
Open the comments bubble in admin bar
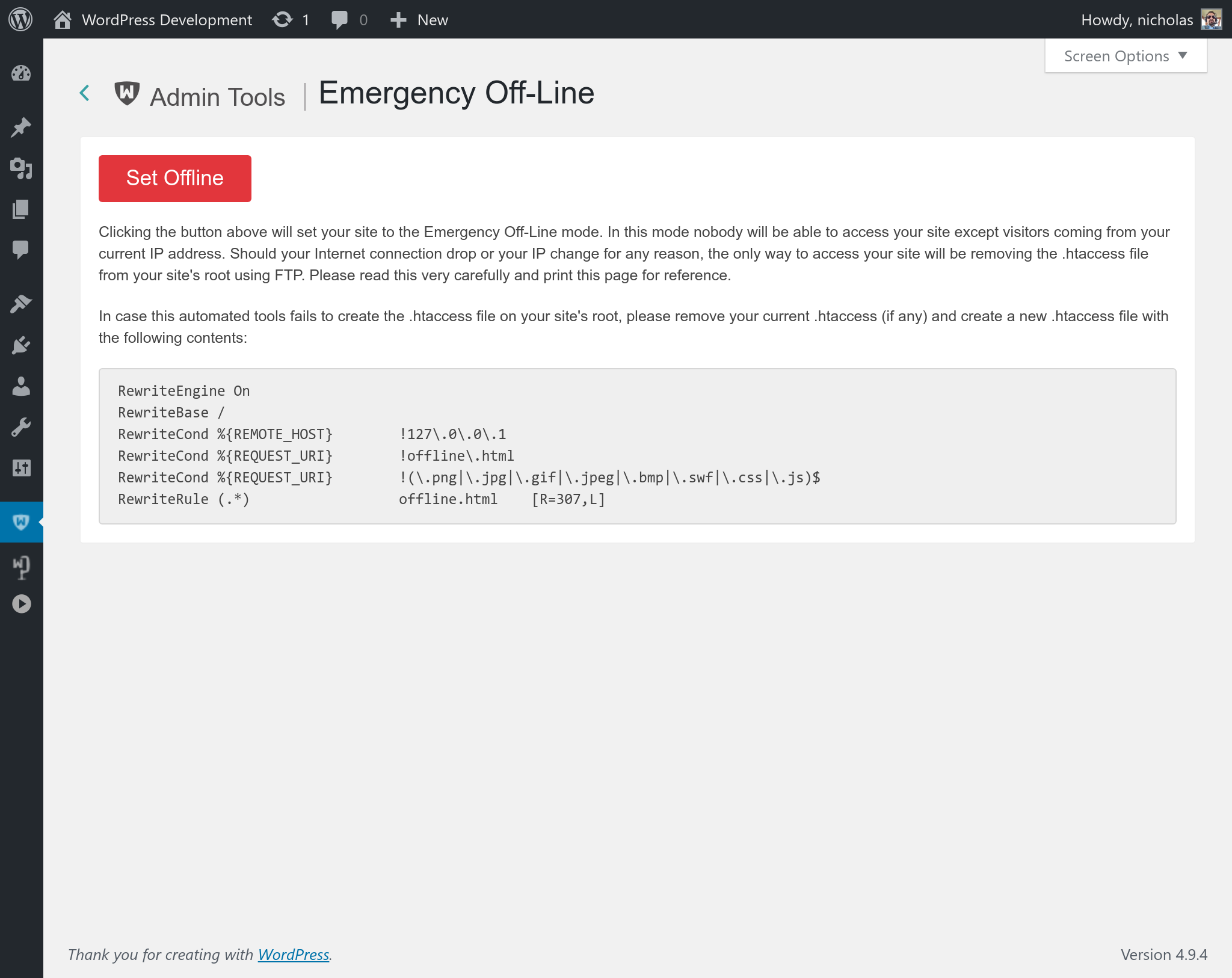click(x=349, y=20)
